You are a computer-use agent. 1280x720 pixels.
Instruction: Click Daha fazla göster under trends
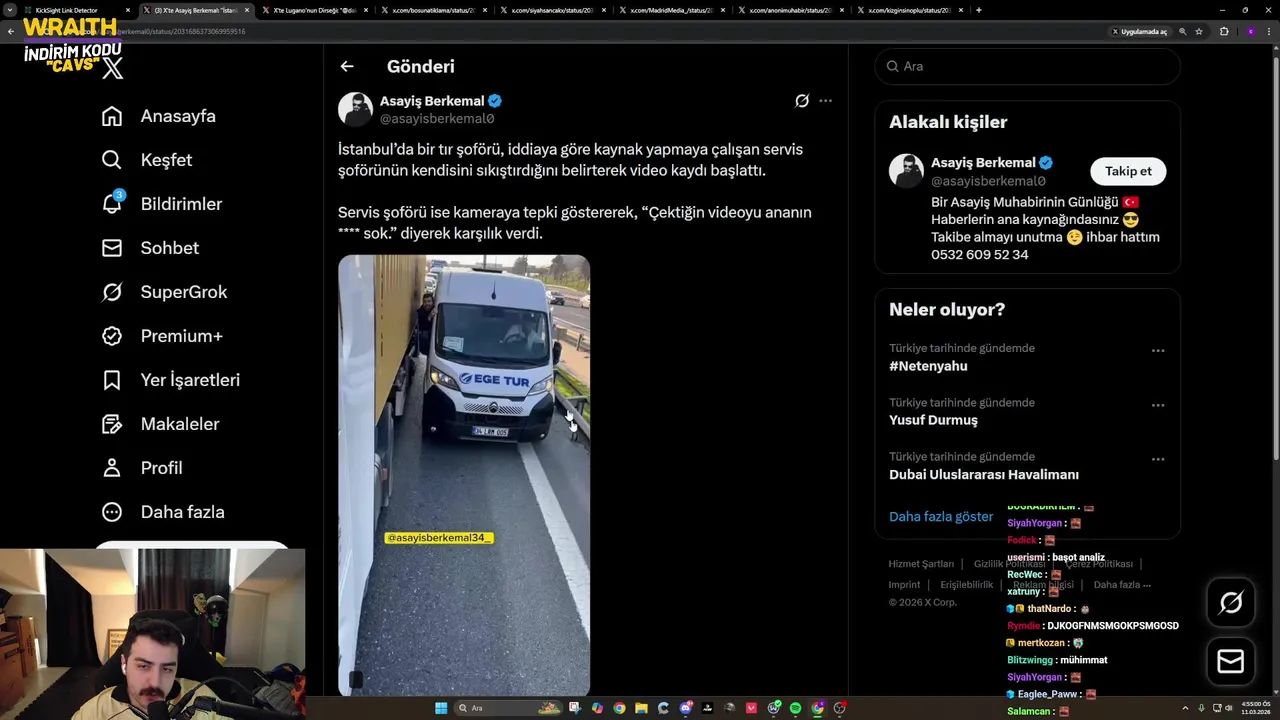[941, 517]
